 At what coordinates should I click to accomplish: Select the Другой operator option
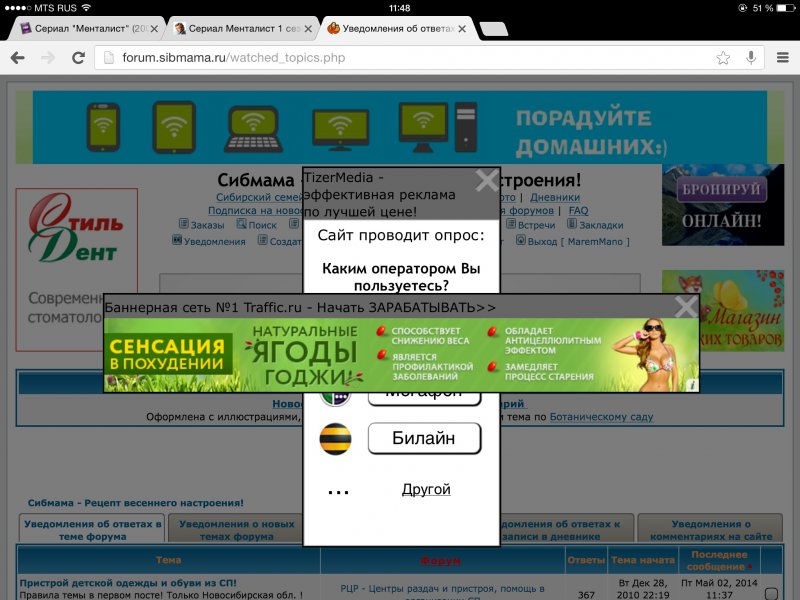(x=426, y=489)
